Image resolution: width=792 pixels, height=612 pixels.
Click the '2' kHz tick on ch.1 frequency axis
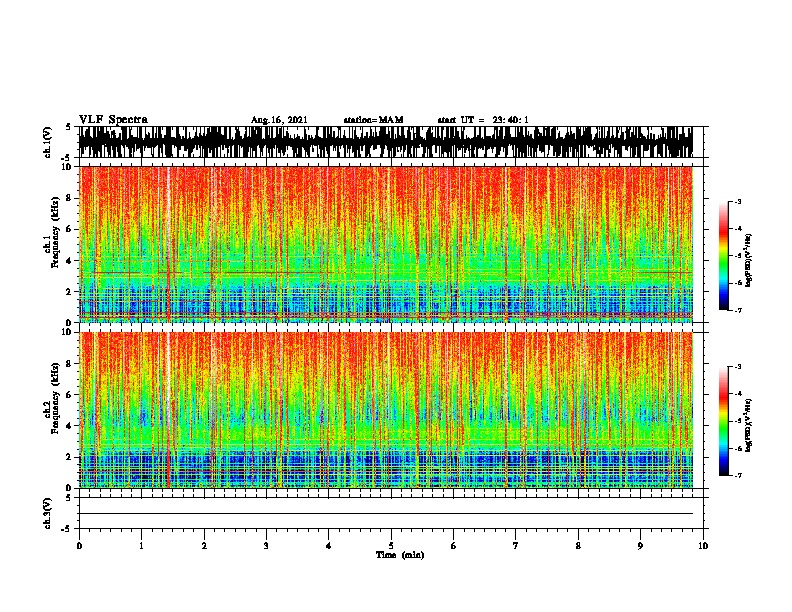pos(70,291)
